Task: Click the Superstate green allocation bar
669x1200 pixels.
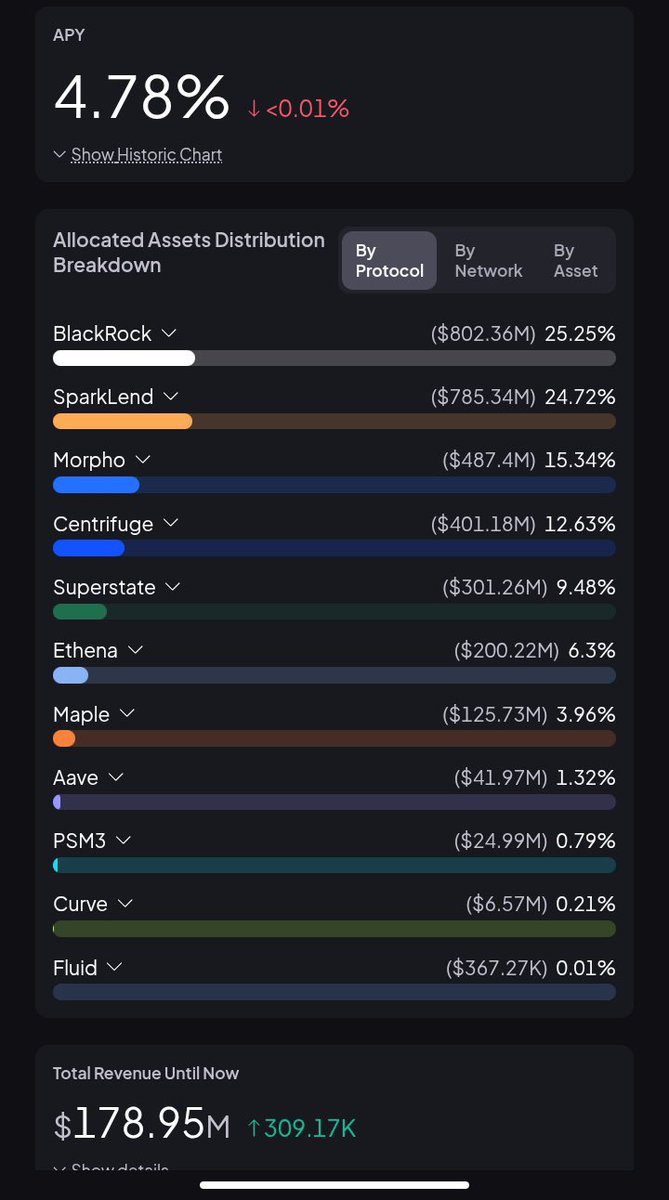Action: pos(79,611)
